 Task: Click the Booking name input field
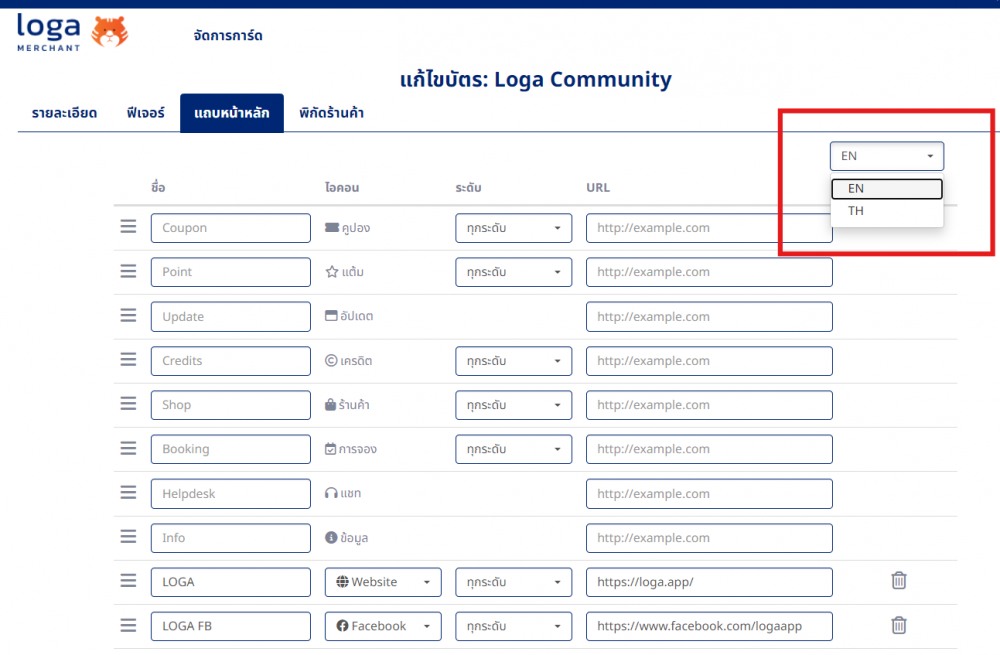tap(231, 449)
